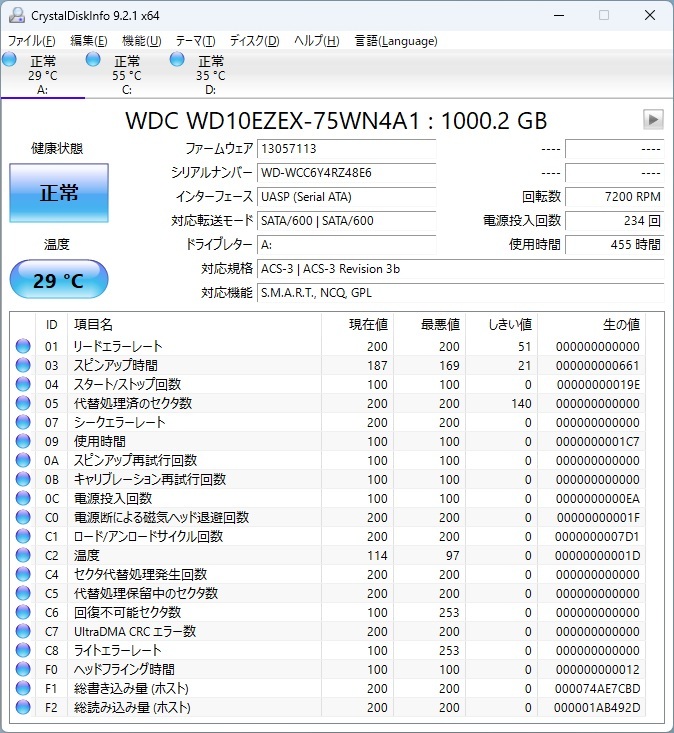Click the features field S.M.A.R.T., NCQ, GPL
674x733 pixels.
tap(460, 293)
